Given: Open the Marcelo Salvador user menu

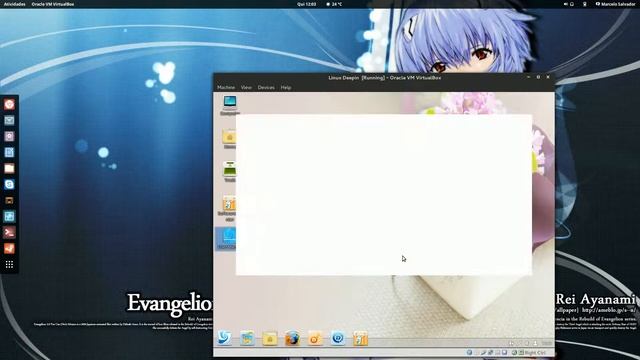Looking at the screenshot, I should pos(615,4).
